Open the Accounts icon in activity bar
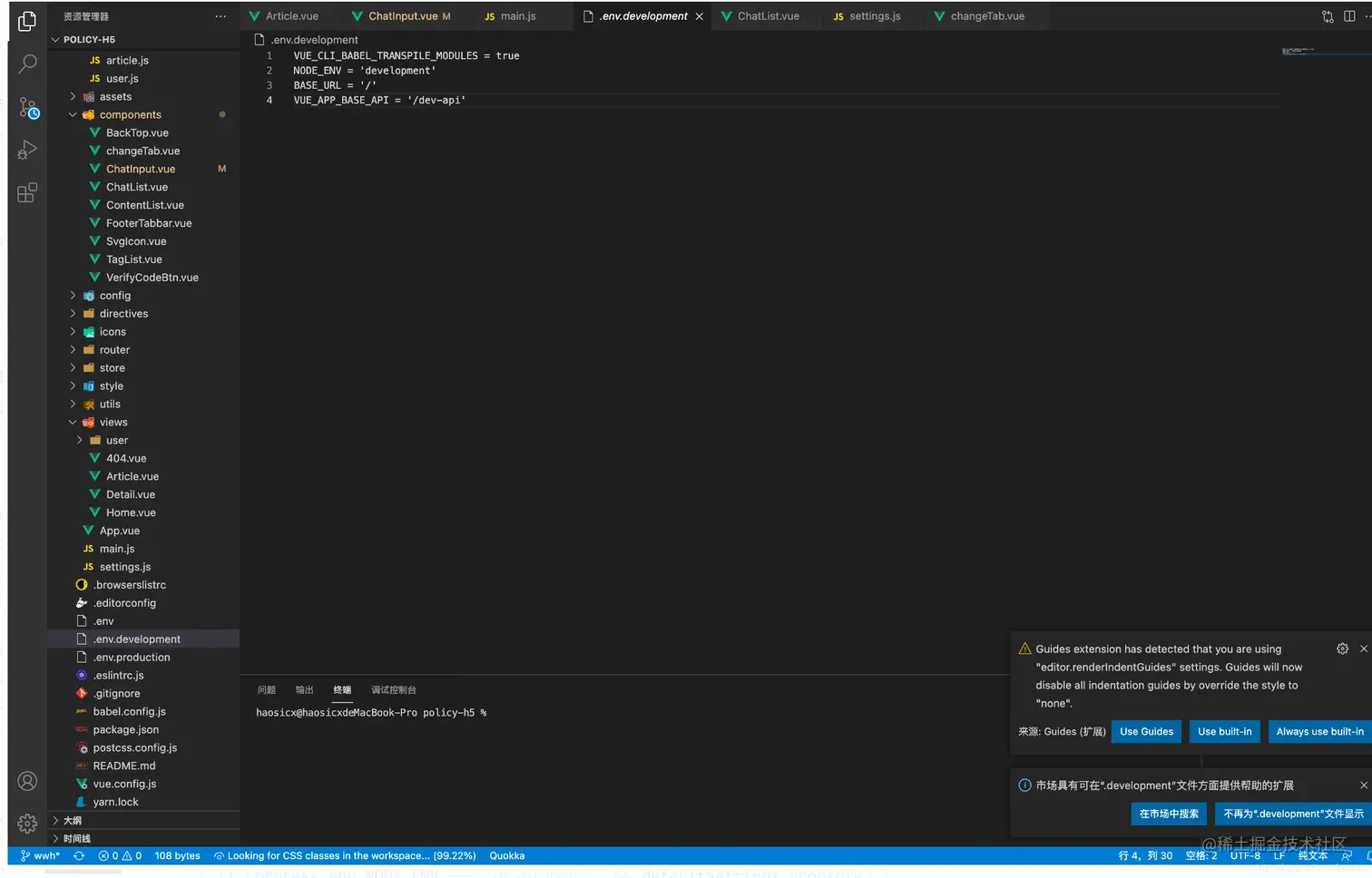This screenshot has height=878, width=1372. tap(27, 781)
